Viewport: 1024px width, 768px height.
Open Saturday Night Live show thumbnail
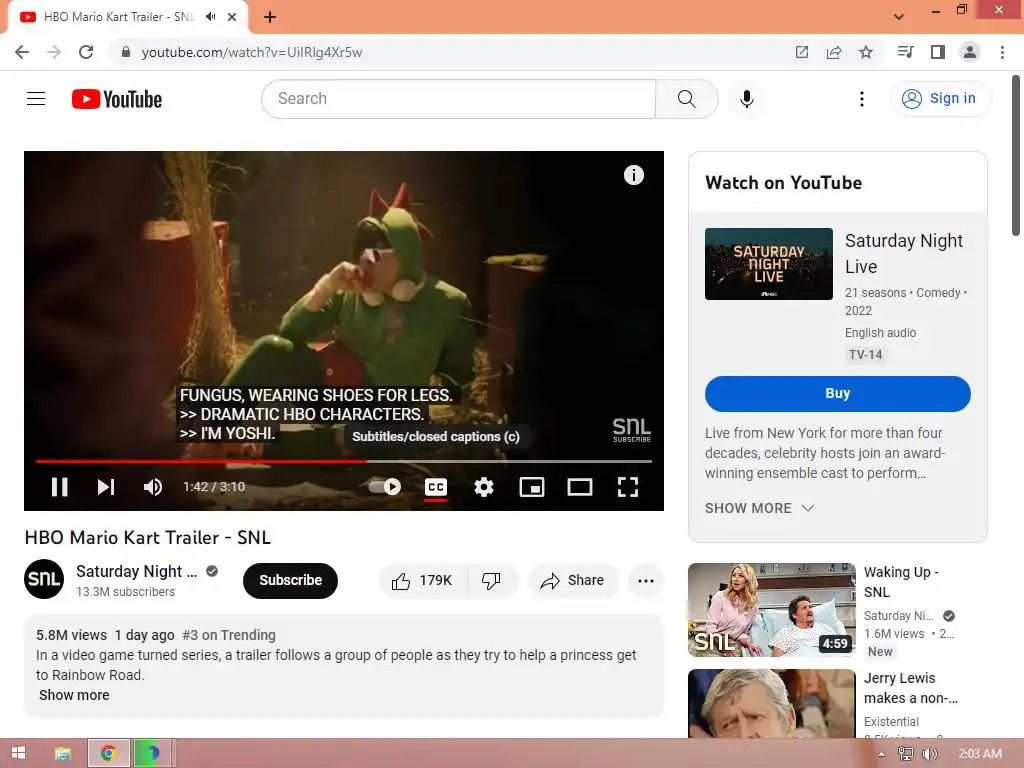pyautogui.click(x=769, y=264)
